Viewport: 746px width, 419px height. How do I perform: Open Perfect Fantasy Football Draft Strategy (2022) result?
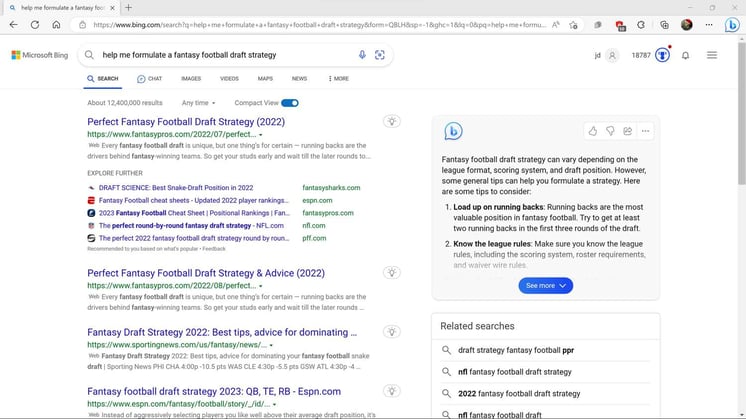click(x=186, y=122)
